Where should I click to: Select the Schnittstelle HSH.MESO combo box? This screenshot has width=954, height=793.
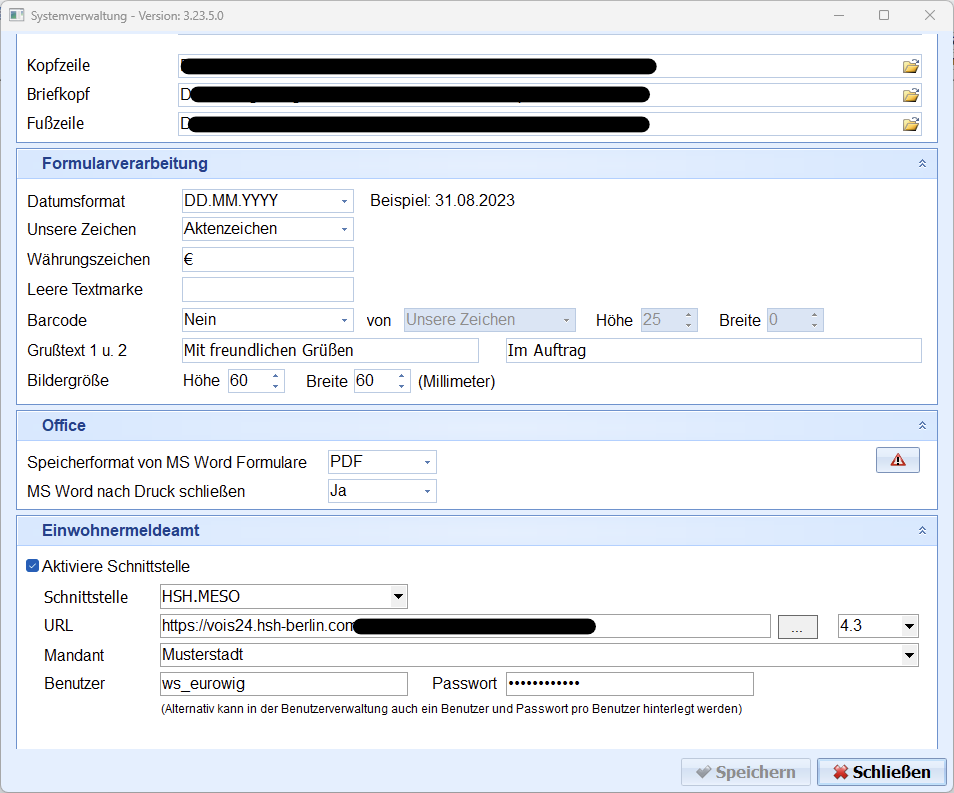[x=398, y=597]
